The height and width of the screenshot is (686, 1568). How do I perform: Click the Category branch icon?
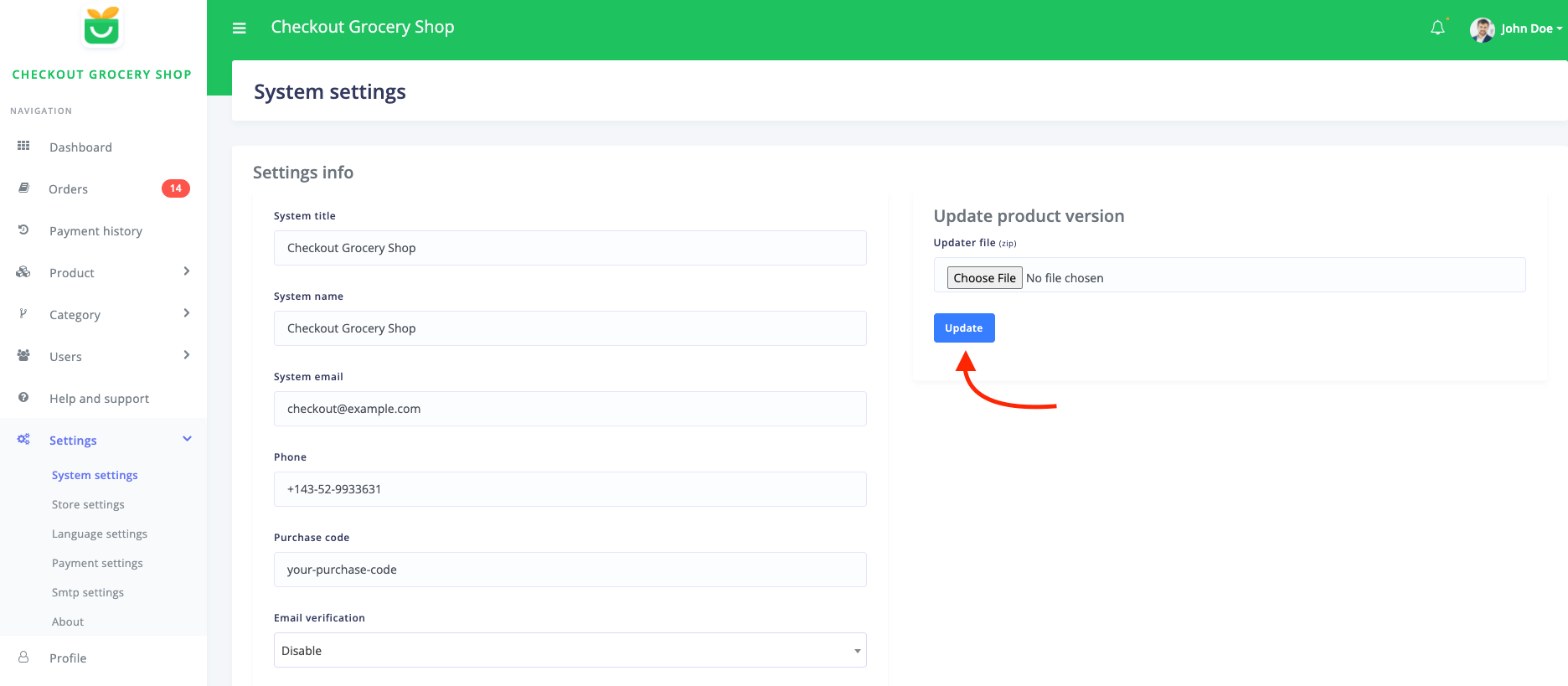(23, 313)
